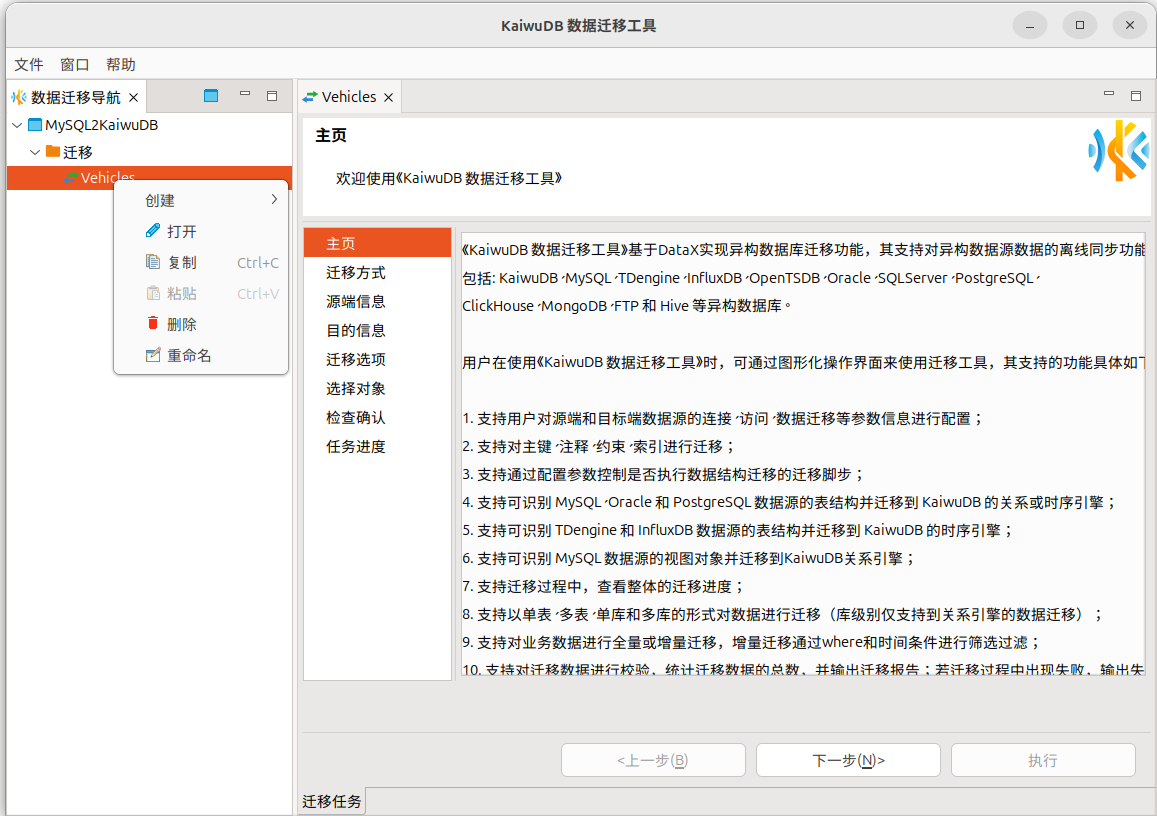Open the 文件 menu
The width and height of the screenshot is (1157, 816).
[x=29, y=64]
